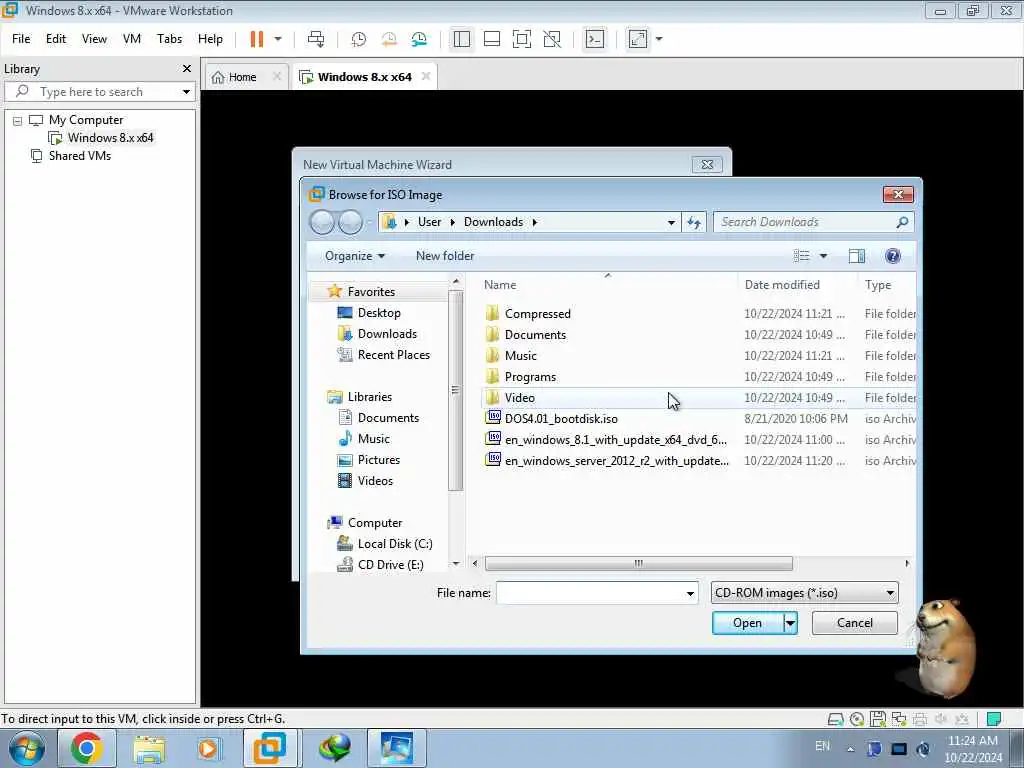Click the Open button

[748, 623]
